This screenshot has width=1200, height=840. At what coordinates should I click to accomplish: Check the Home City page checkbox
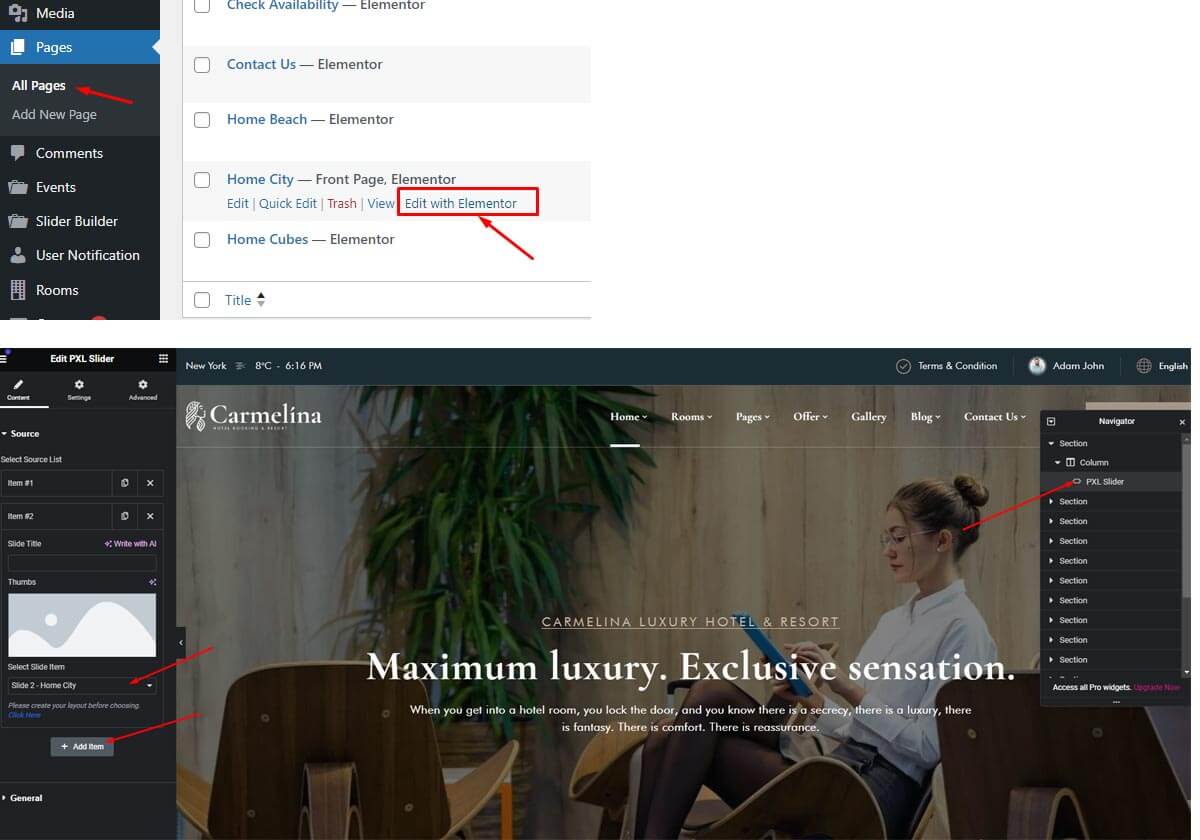pos(202,180)
